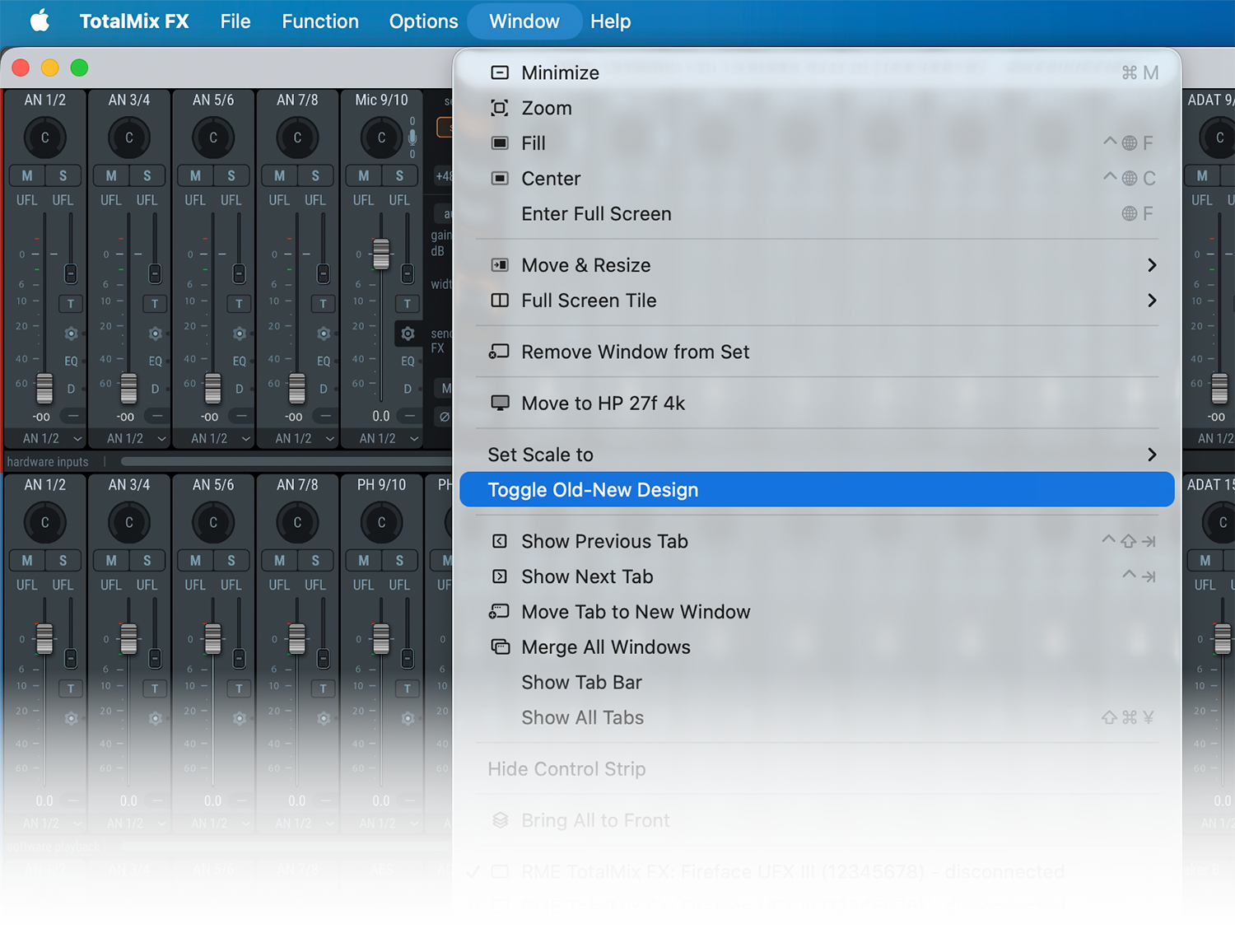This screenshot has width=1235, height=952.
Task: Click Hide Control Strip in the Window menu
Action: 566,768
